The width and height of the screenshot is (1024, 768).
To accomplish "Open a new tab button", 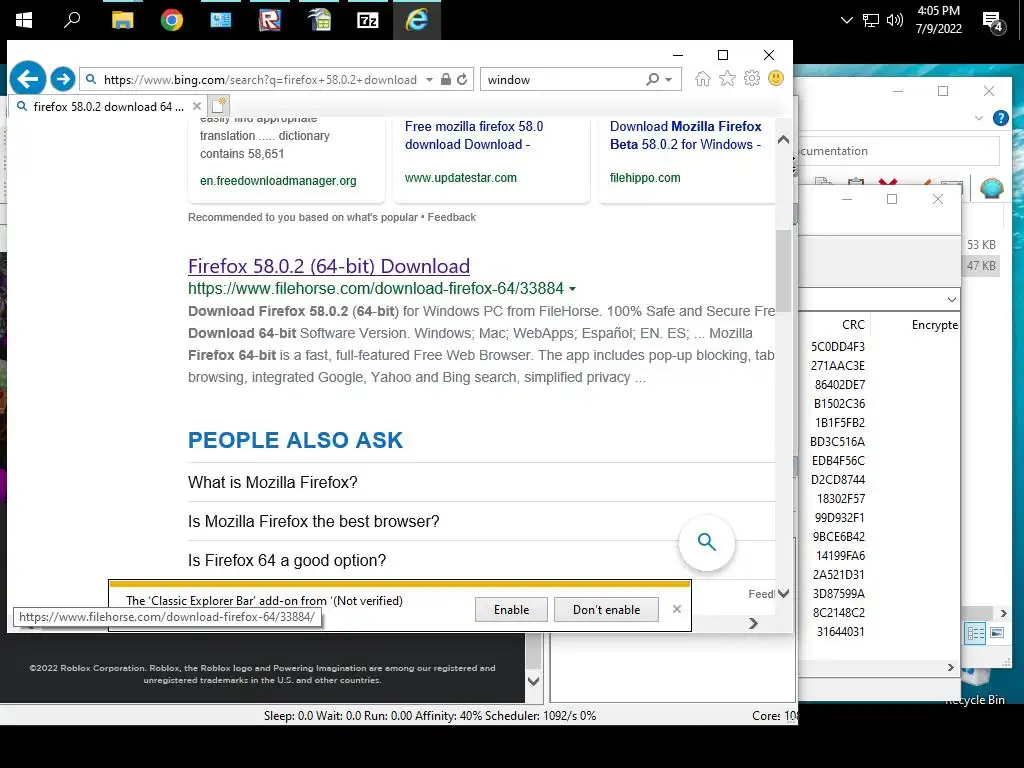I will pyautogui.click(x=219, y=106).
